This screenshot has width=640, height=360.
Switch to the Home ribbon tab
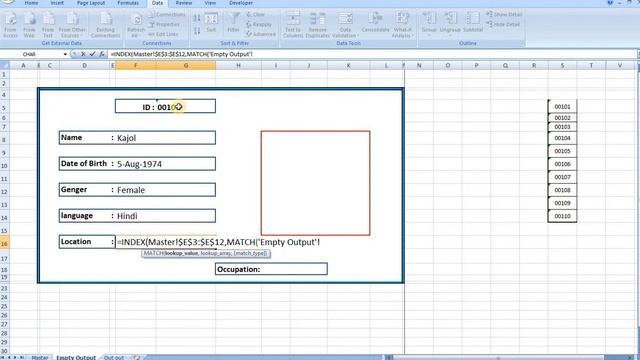tap(31, 3)
